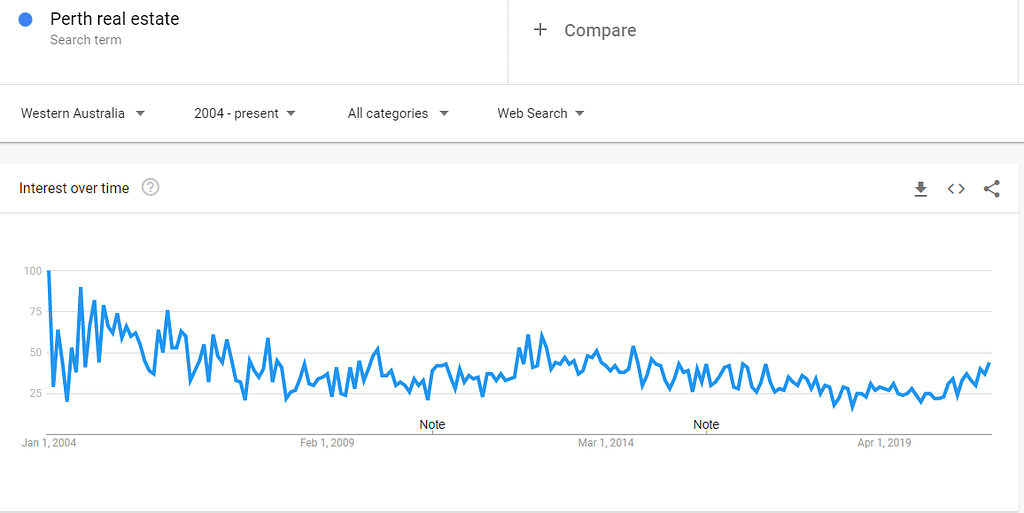This screenshot has height=513, width=1024.
Task: Add a Compare search term
Action: click(x=600, y=30)
